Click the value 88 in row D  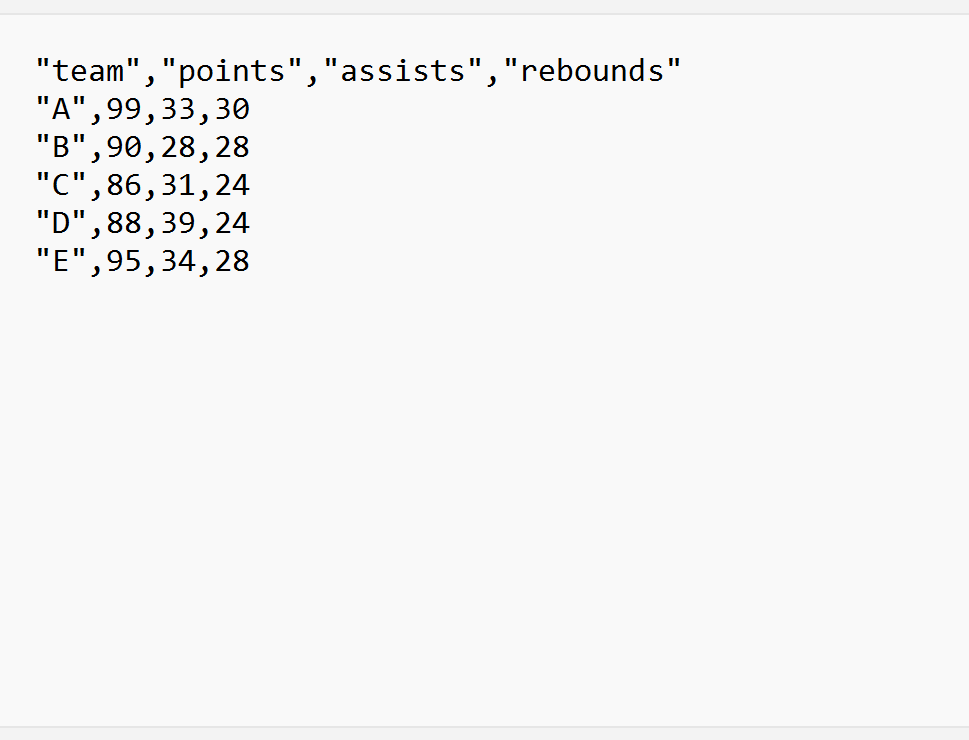pos(124,223)
